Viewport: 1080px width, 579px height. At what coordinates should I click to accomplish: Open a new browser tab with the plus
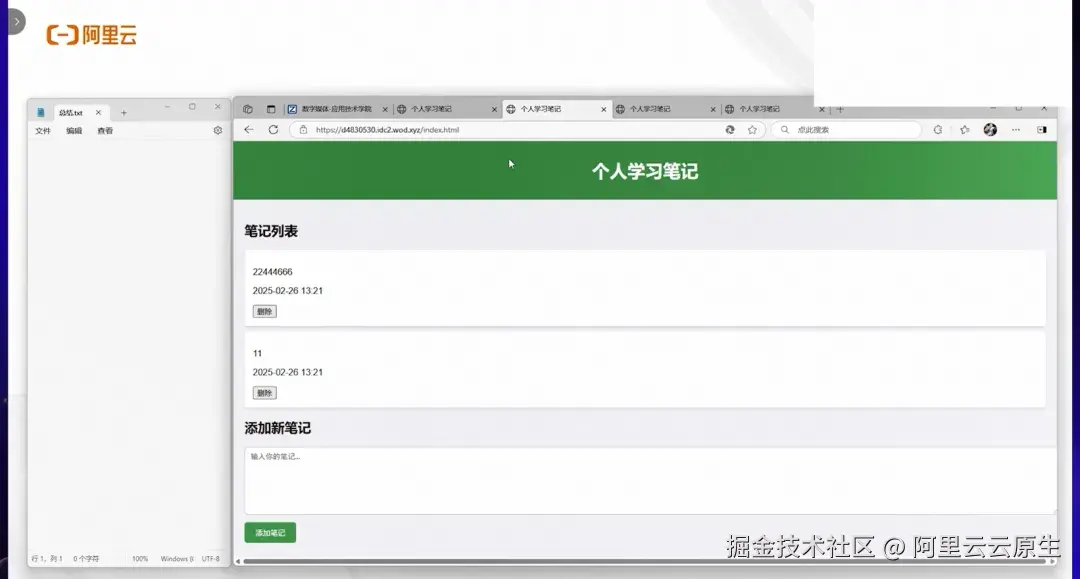(x=840, y=109)
